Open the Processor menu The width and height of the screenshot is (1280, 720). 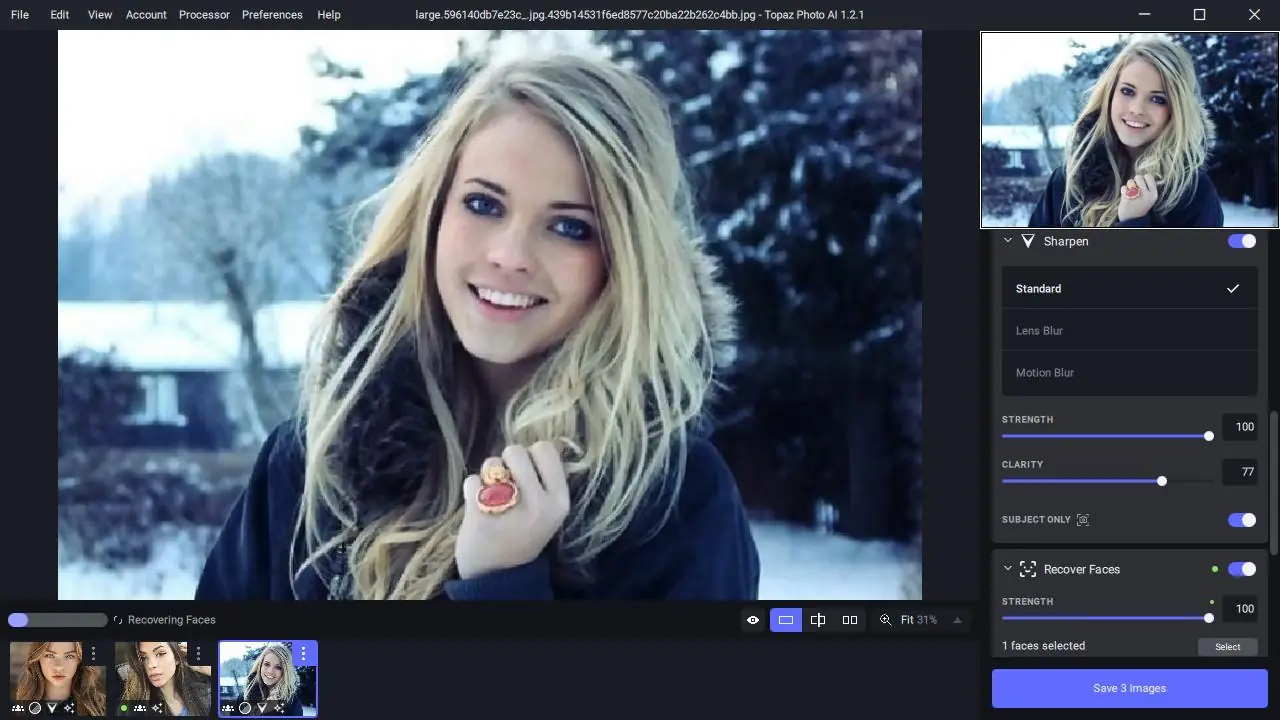click(x=204, y=14)
